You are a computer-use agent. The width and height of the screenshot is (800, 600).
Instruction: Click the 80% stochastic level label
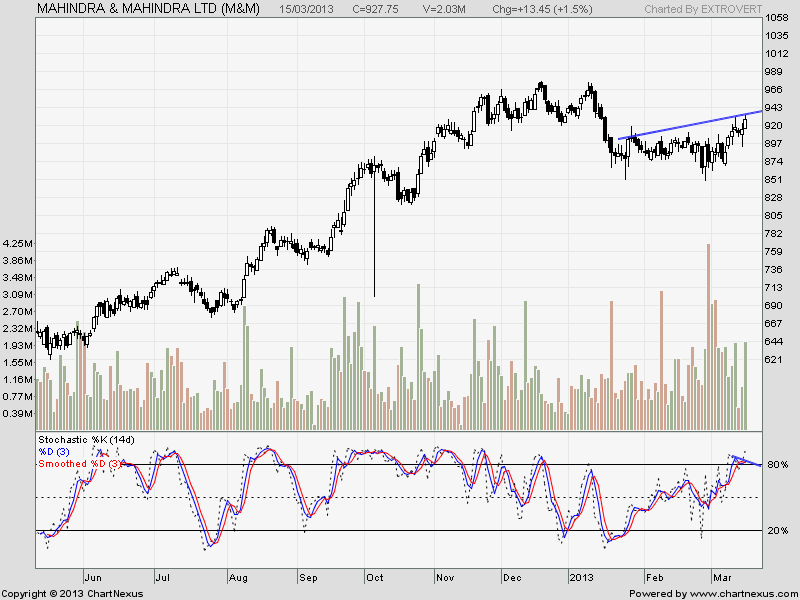tap(778, 465)
